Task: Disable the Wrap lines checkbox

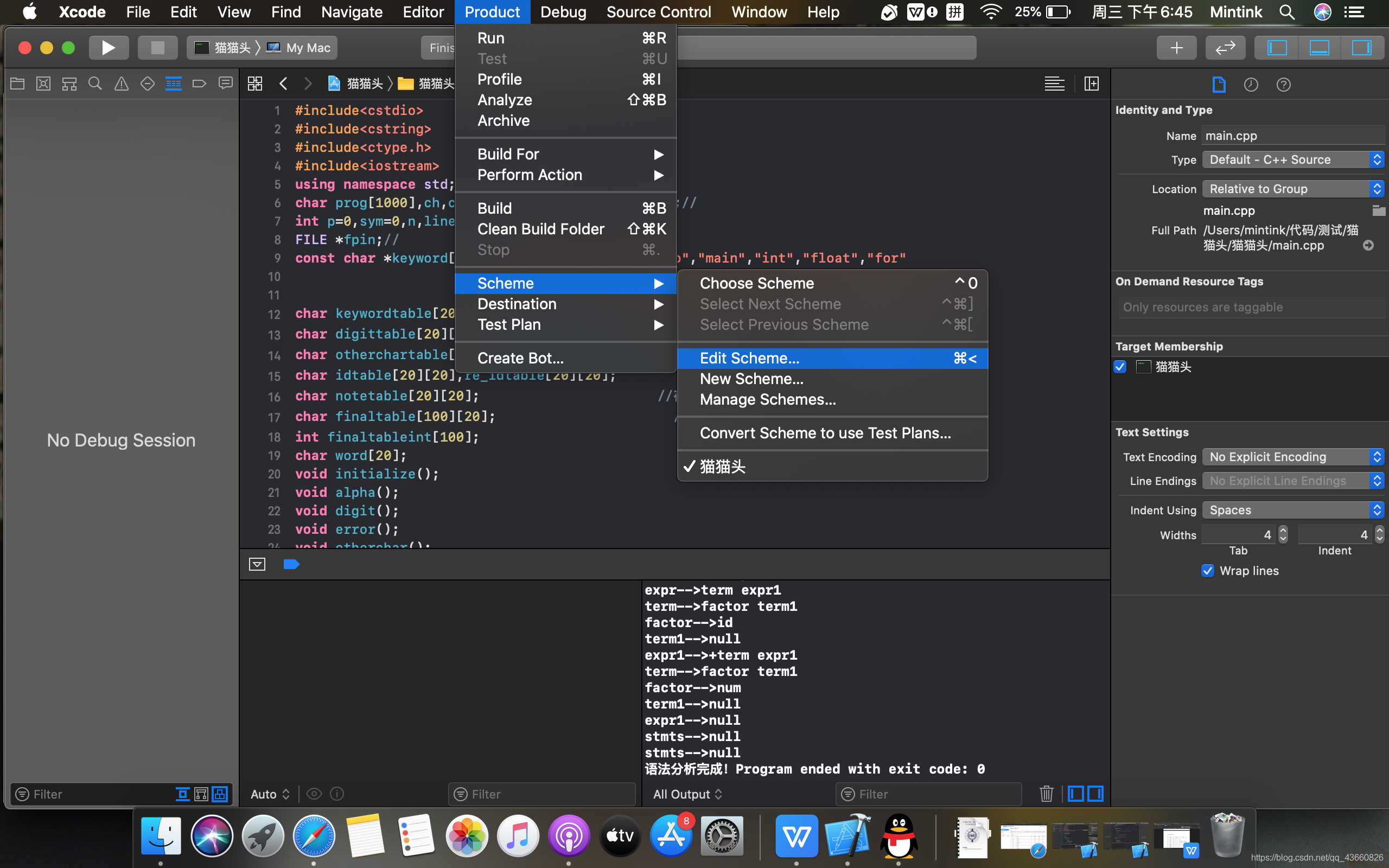Action: [x=1208, y=571]
